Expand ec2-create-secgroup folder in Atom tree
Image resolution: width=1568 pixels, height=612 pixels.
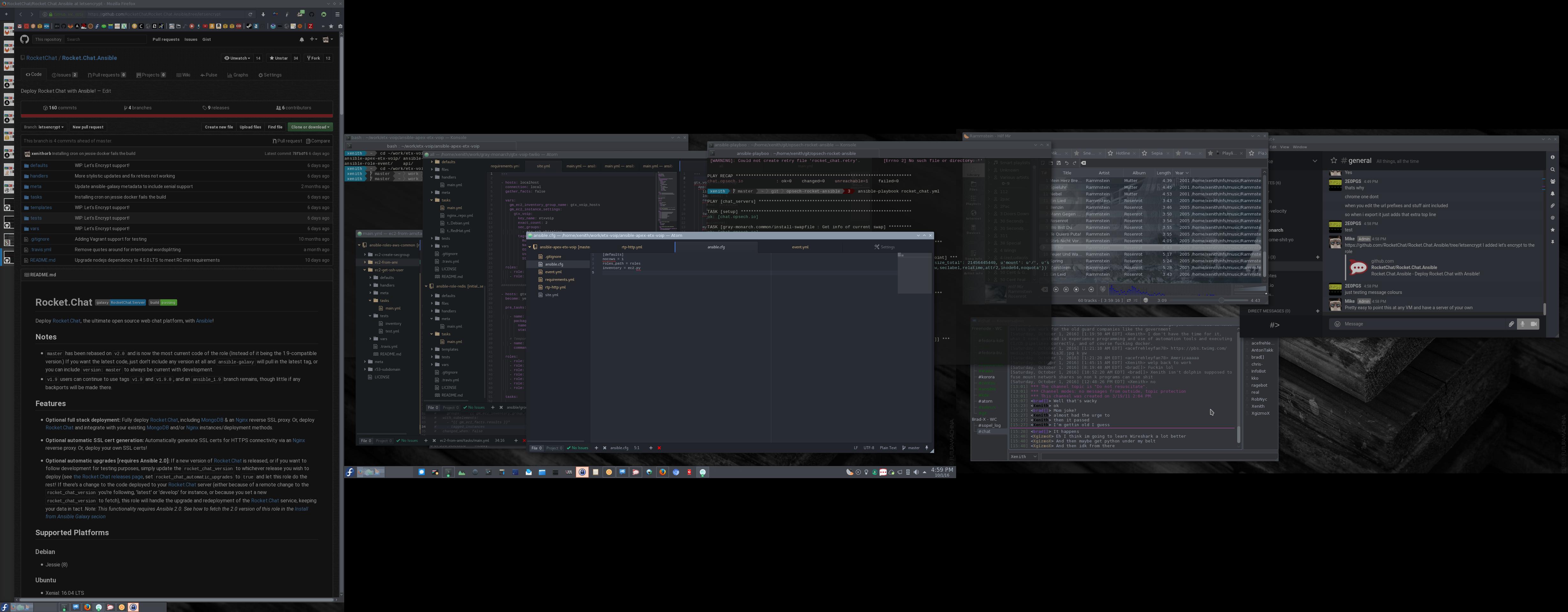365,255
